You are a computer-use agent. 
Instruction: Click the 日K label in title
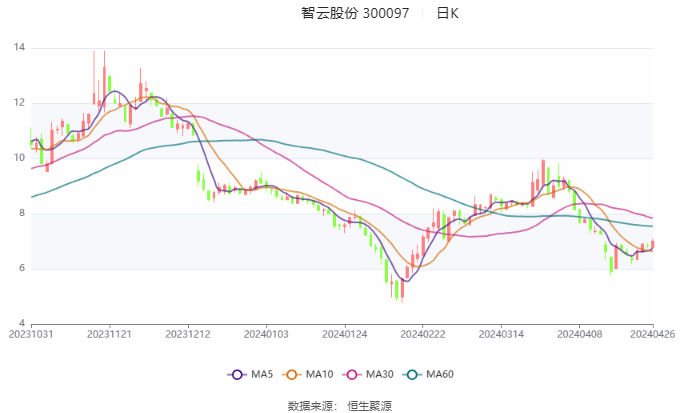(x=448, y=13)
